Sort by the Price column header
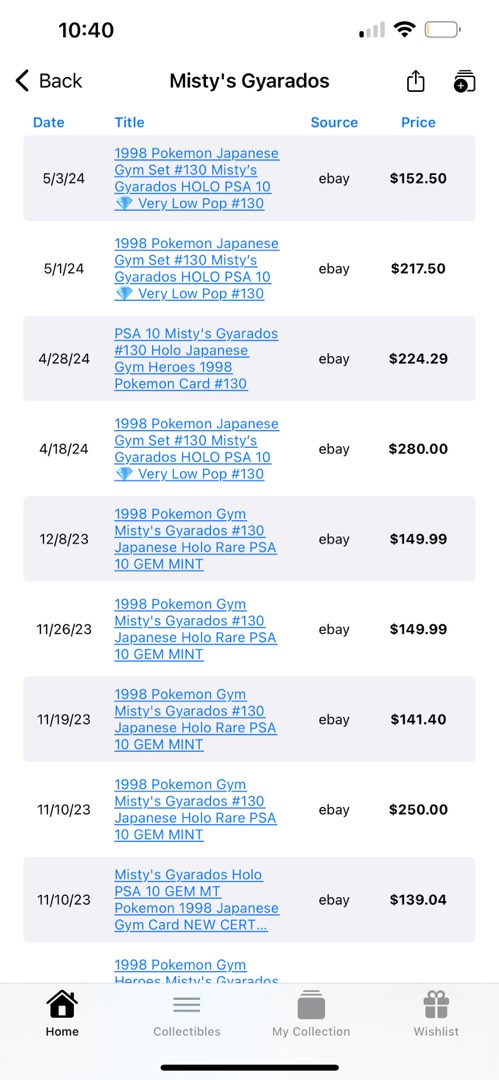Screen dimensions: 499x1080 418,123
